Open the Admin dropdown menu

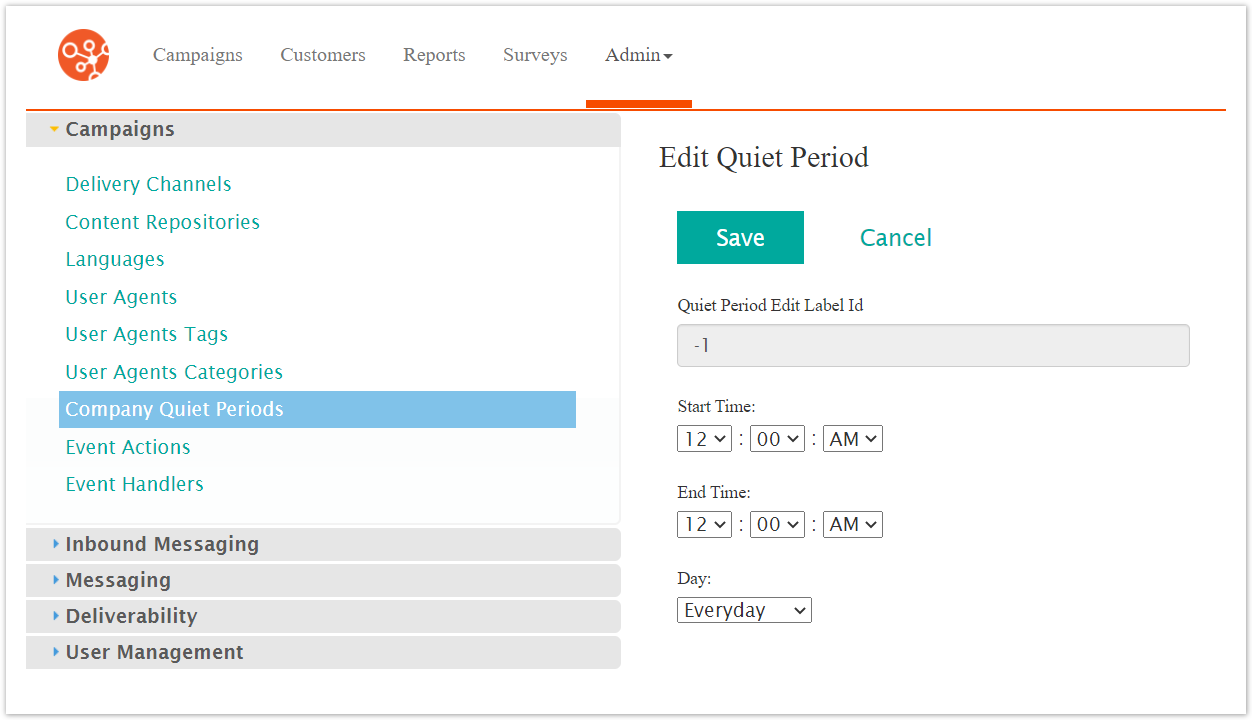[638, 55]
